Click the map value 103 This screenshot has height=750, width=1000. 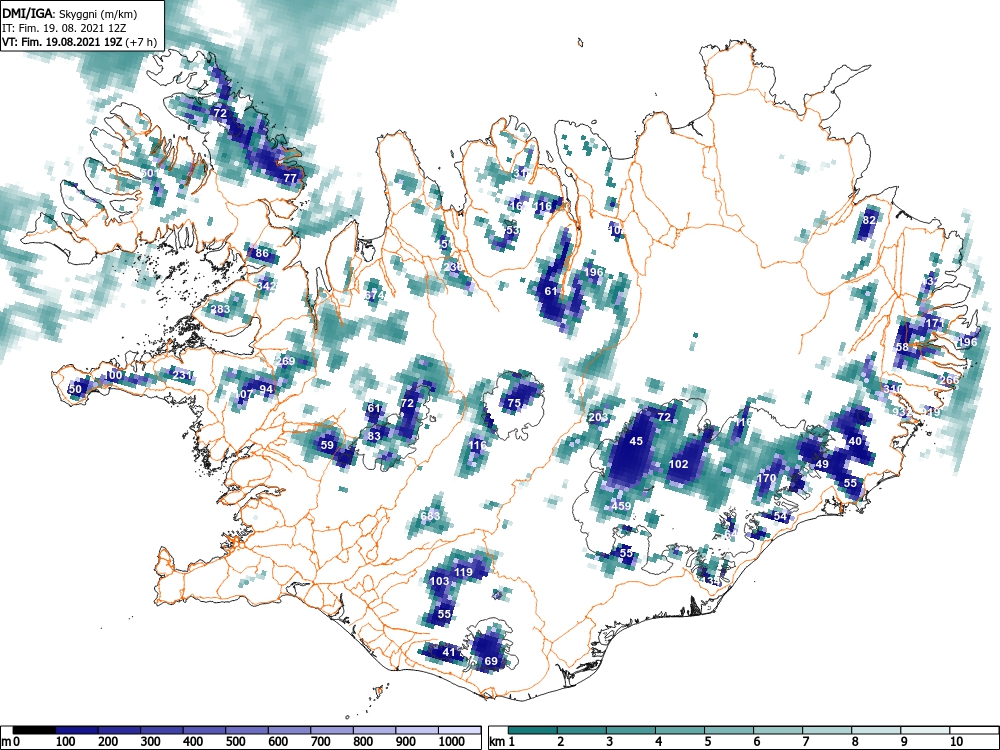point(439,581)
